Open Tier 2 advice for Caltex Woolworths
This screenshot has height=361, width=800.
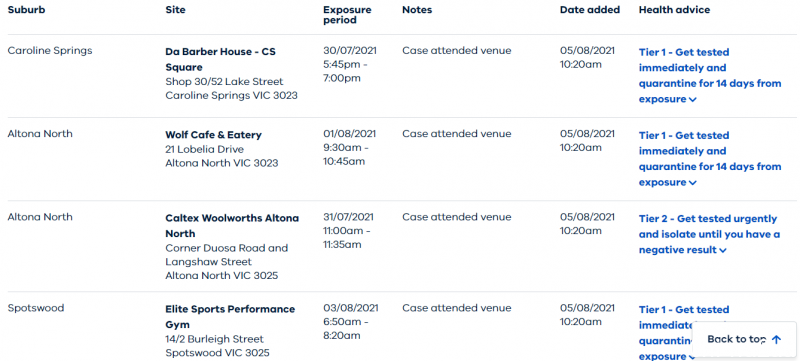pos(709,235)
